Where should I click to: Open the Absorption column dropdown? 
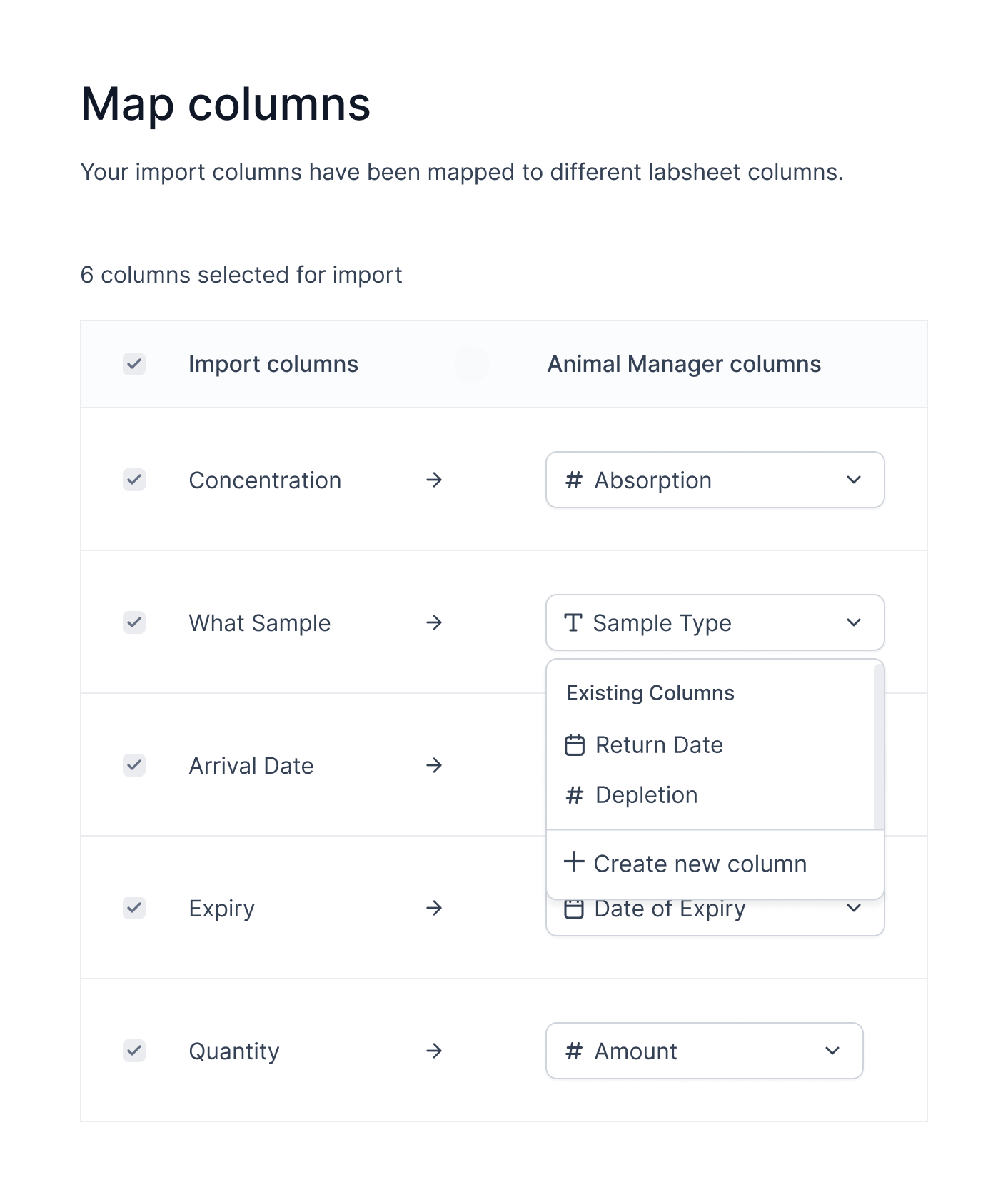[x=715, y=480]
